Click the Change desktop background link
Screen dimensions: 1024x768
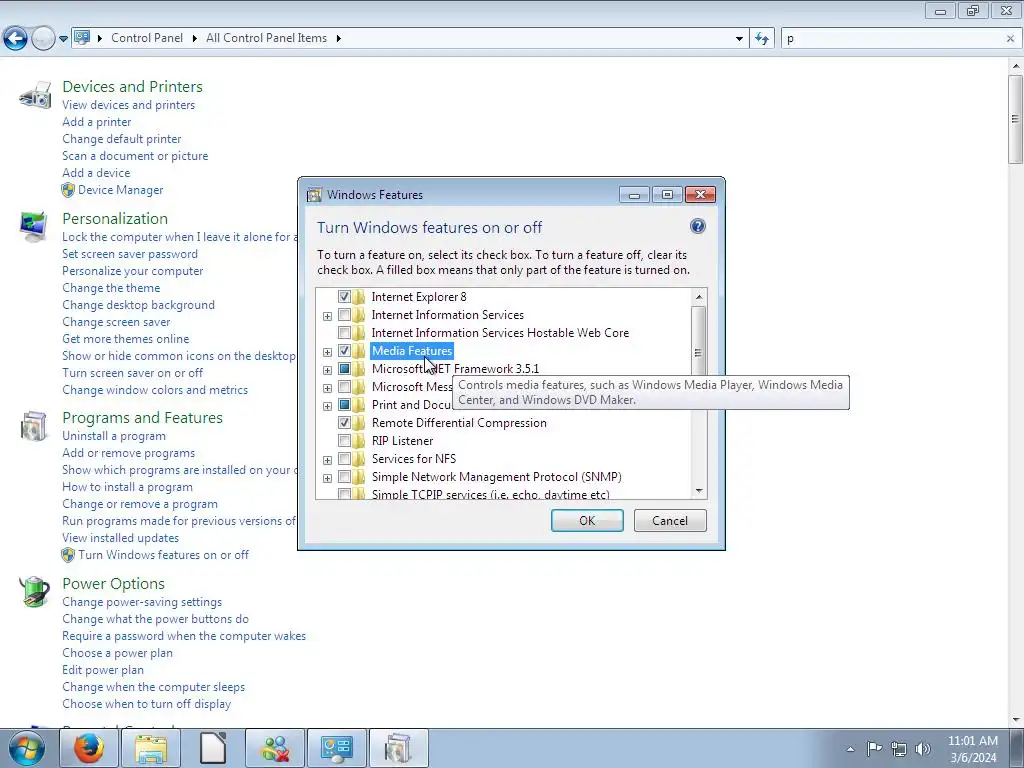138,304
